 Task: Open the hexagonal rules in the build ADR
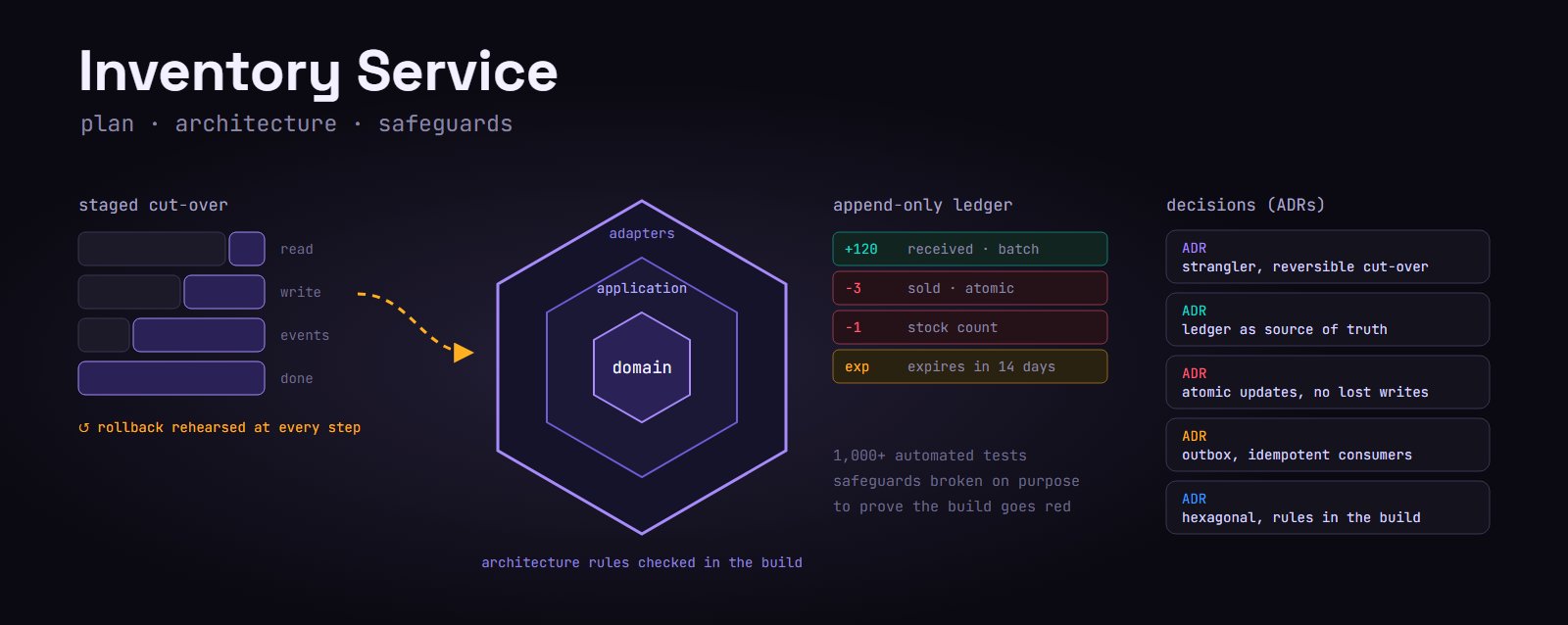(x=1328, y=507)
